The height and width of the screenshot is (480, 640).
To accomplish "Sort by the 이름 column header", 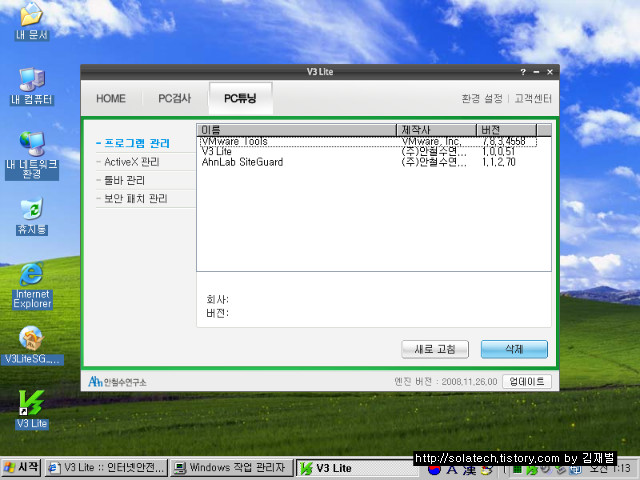I will click(297, 130).
